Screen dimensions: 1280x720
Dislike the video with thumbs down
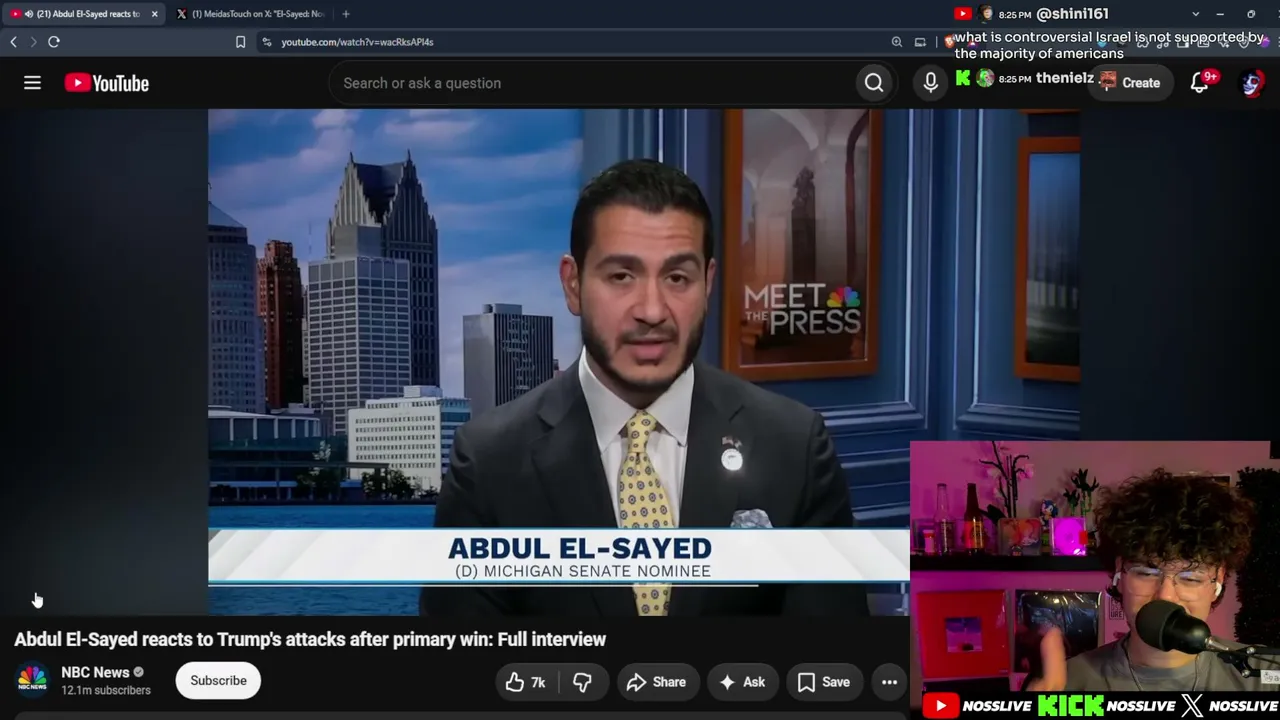pyautogui.click(x=582, y=682)
